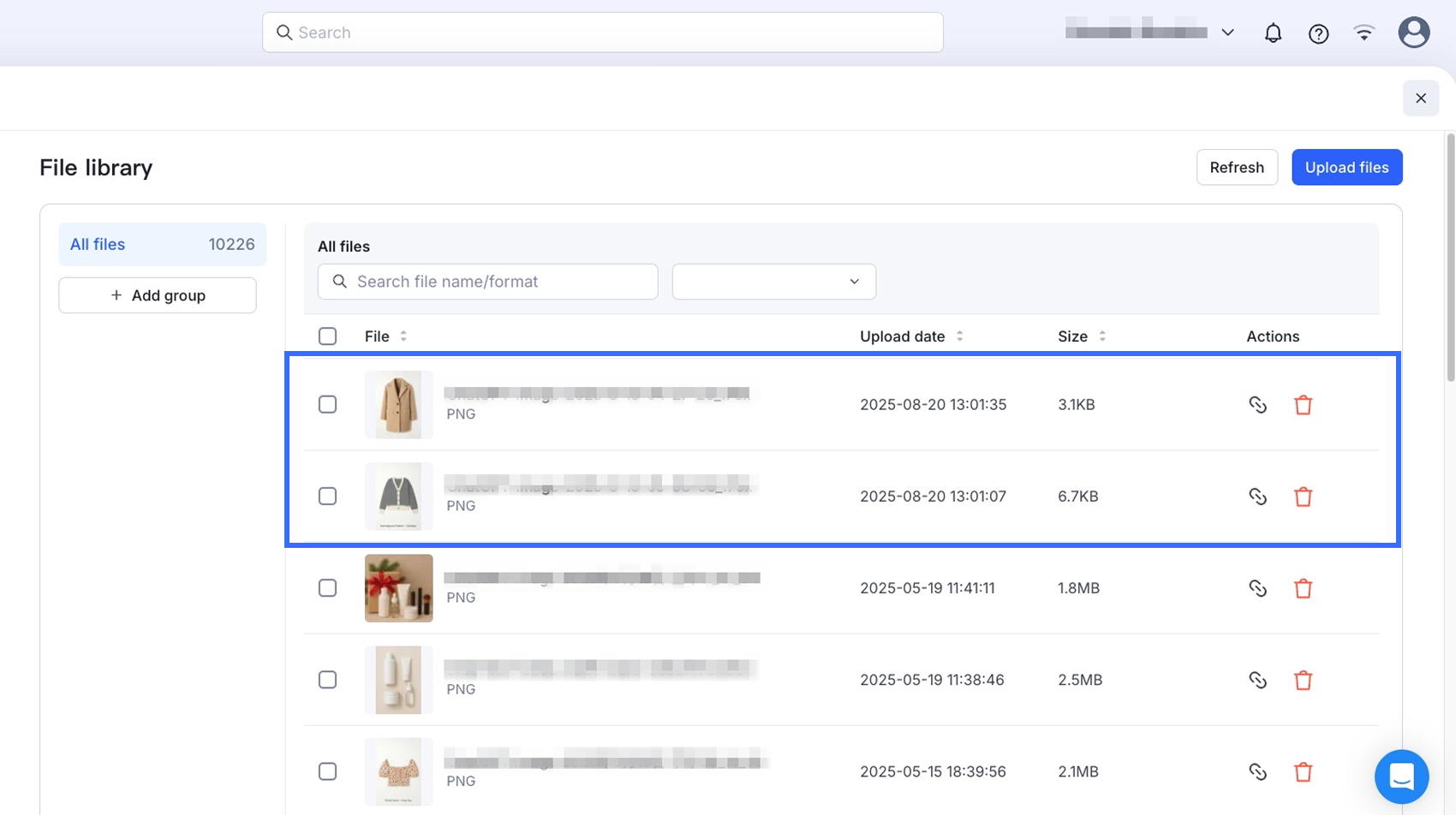Tick the select-all files checkbox
1456x815 pixels.
[x=327, y=336]
